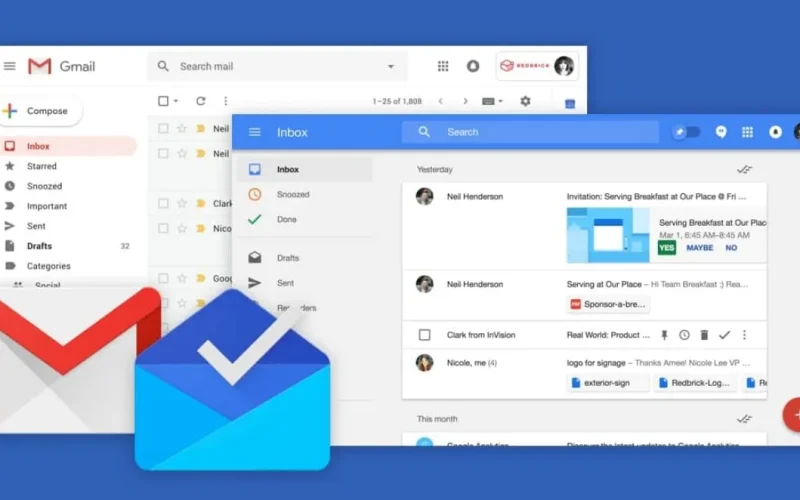800x500 pixels.
Task: Go to older messages arrow in Gmail
Action: pos(465,101)
